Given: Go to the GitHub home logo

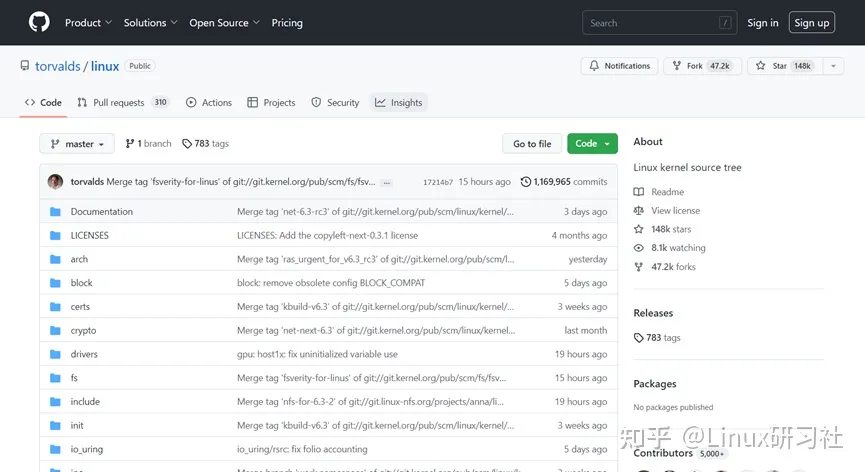Looking at the screenshot, I should pyautogui.click(x=39, y=23).
